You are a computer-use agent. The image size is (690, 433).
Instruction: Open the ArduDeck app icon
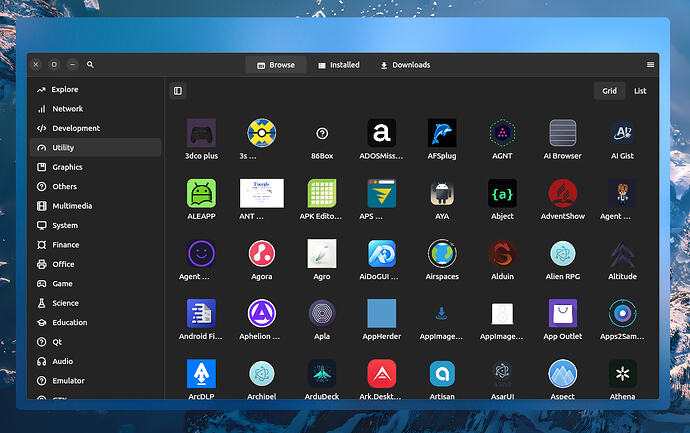(322, 374)
